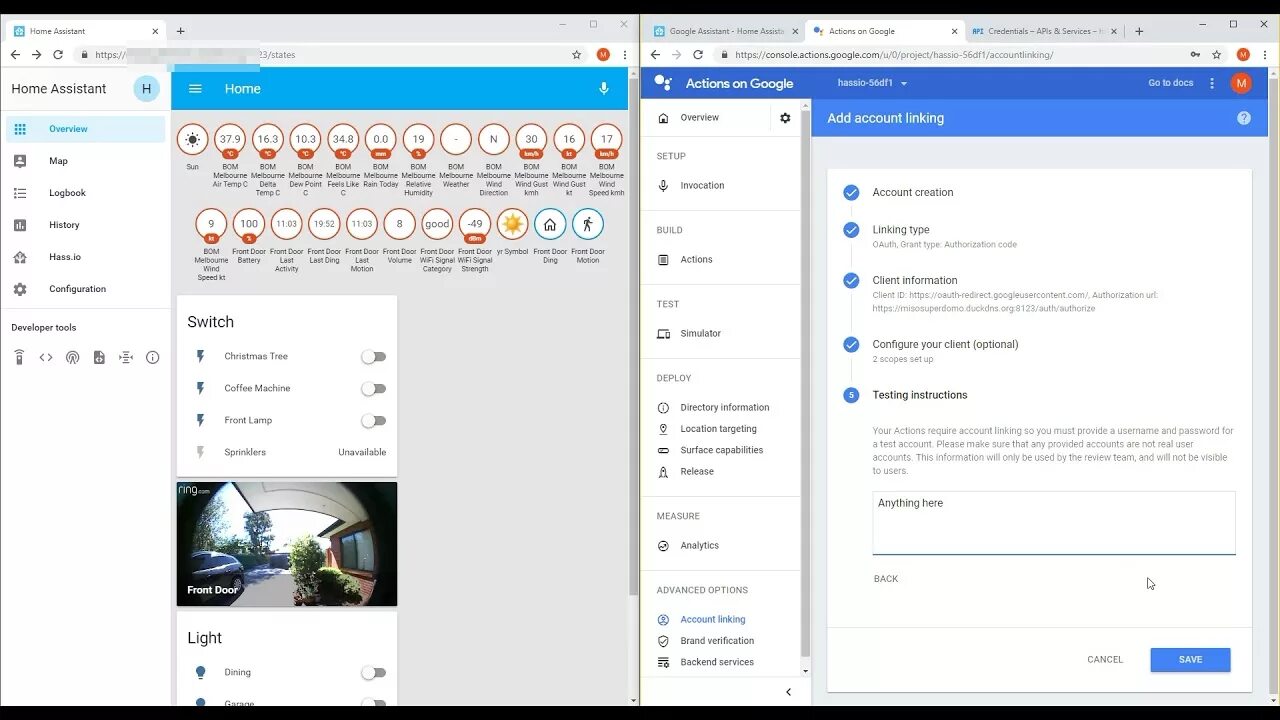Open a new tab in Home Assistant window

180,31
